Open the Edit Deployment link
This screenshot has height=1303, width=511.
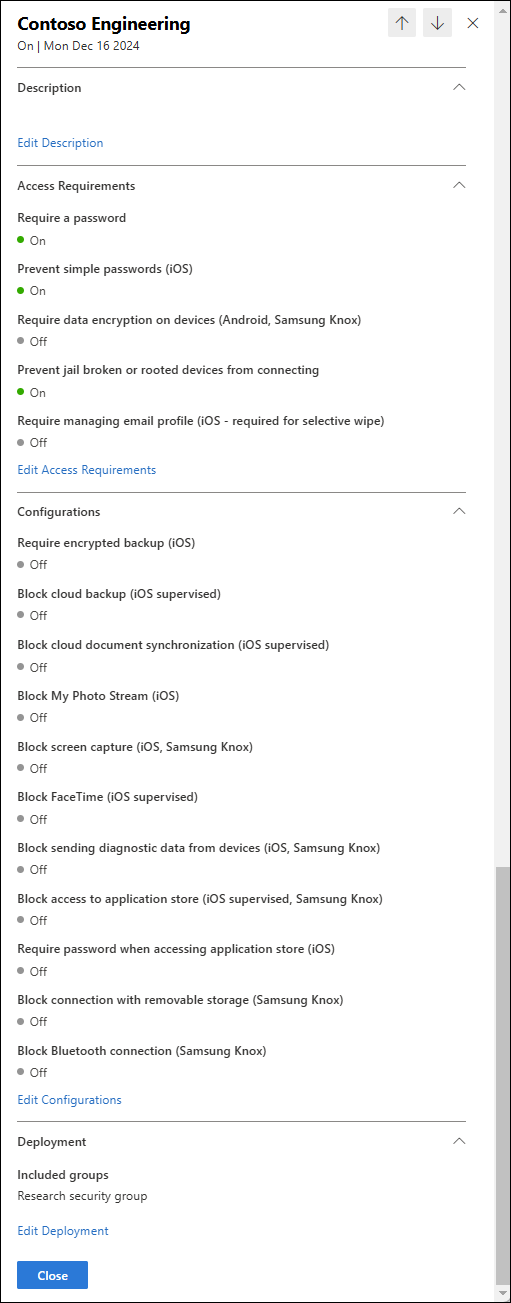pyautogui.click(x=63, y=1231)
